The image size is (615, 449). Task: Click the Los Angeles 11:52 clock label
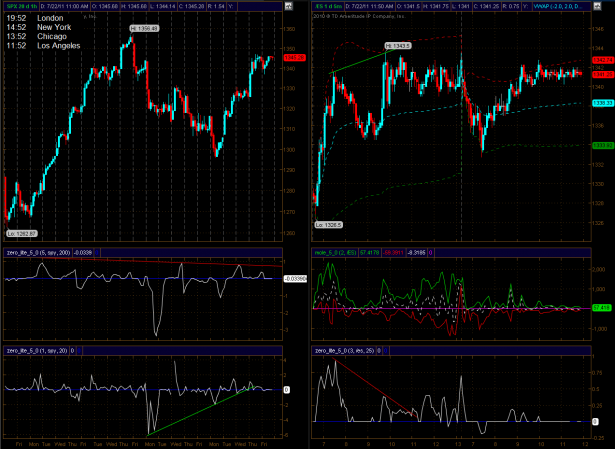point(43,46)
